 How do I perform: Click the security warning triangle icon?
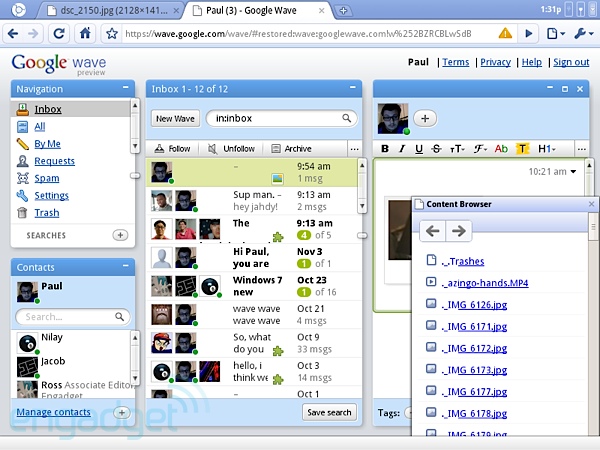(505, 33)
